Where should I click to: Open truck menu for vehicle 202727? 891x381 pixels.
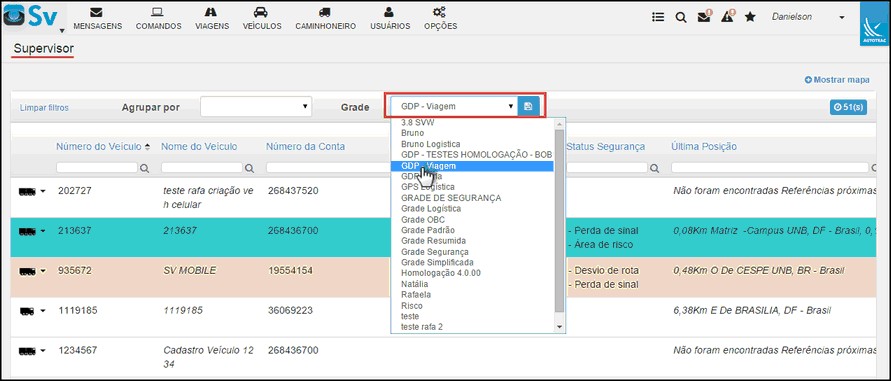(x=32, y=192)
